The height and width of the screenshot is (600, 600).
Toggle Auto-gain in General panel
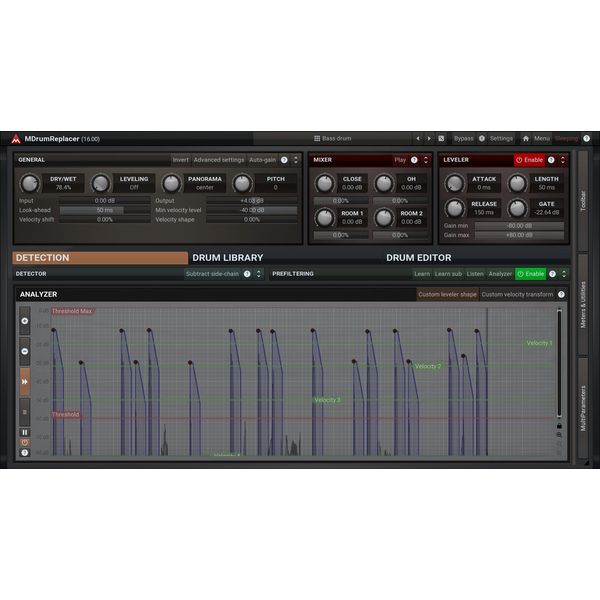(x=262, y=160)
